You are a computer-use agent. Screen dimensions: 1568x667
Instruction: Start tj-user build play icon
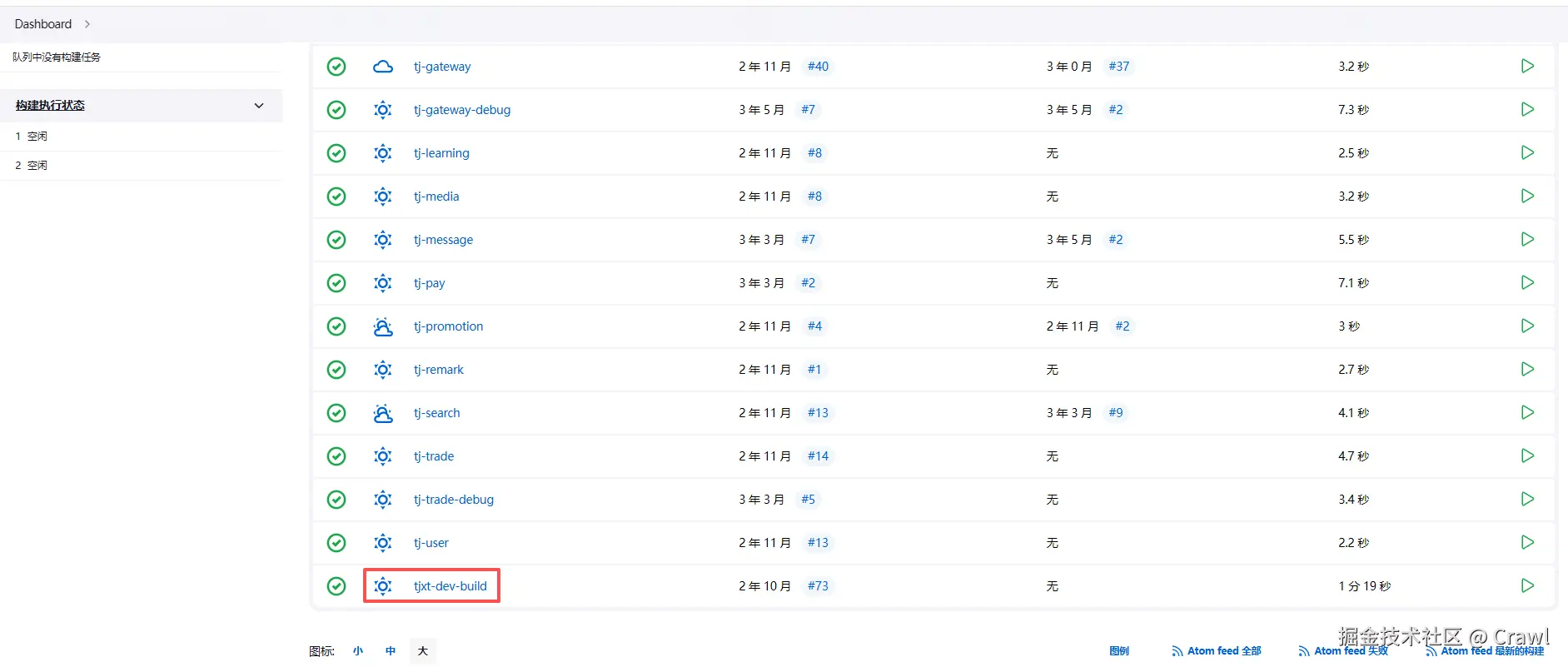pyautogui.click(x=1527, y=542)
